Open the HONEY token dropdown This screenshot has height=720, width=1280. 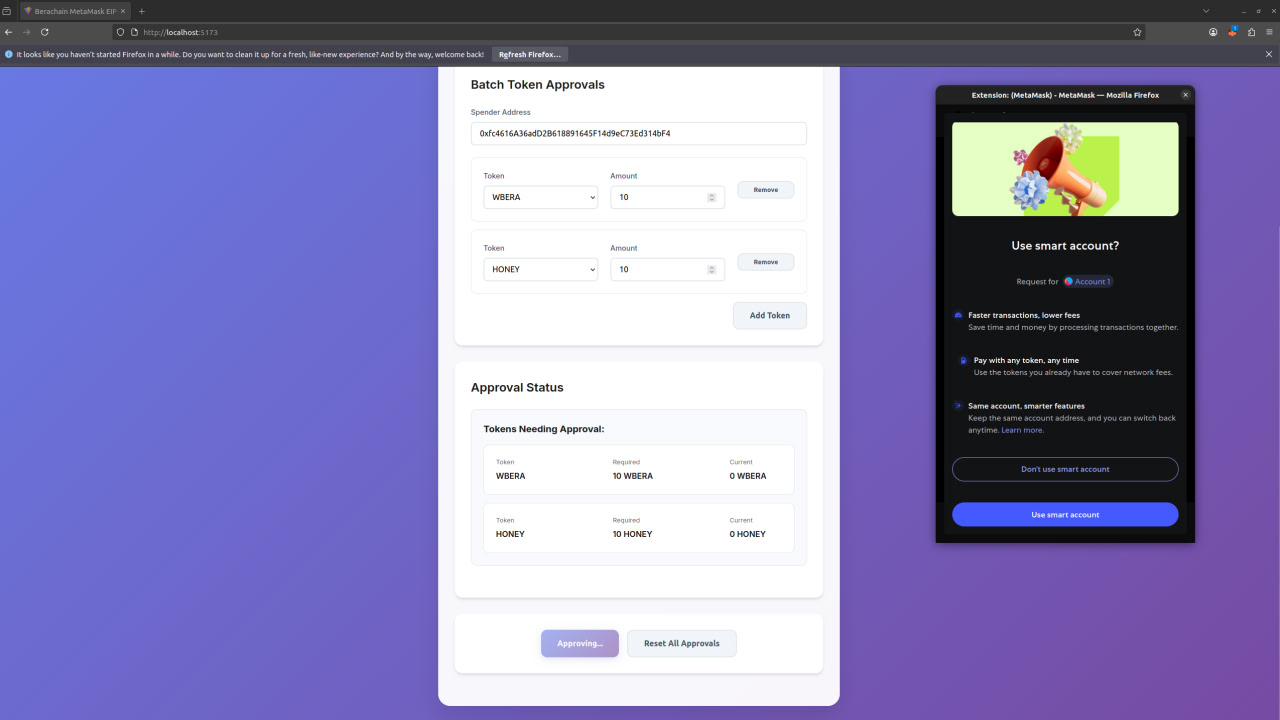[x=540, y=269]
